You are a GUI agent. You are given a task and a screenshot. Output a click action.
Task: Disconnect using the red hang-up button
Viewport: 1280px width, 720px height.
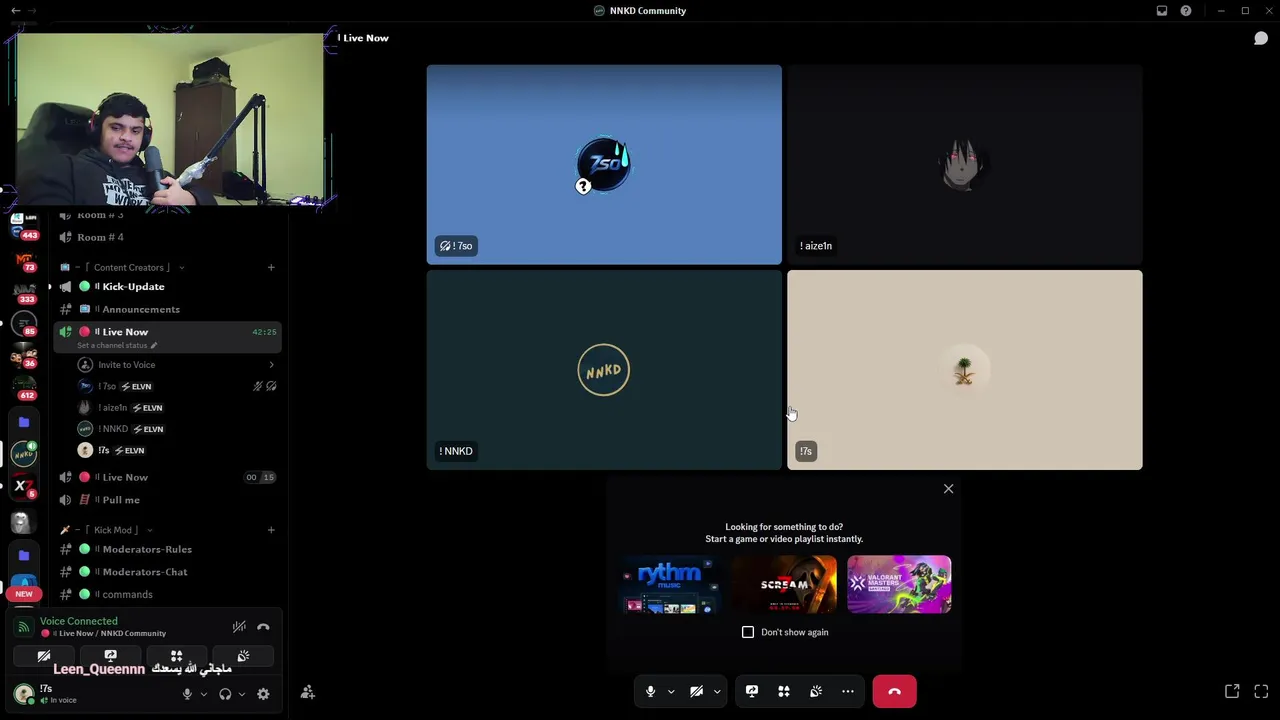pos(894,691)
